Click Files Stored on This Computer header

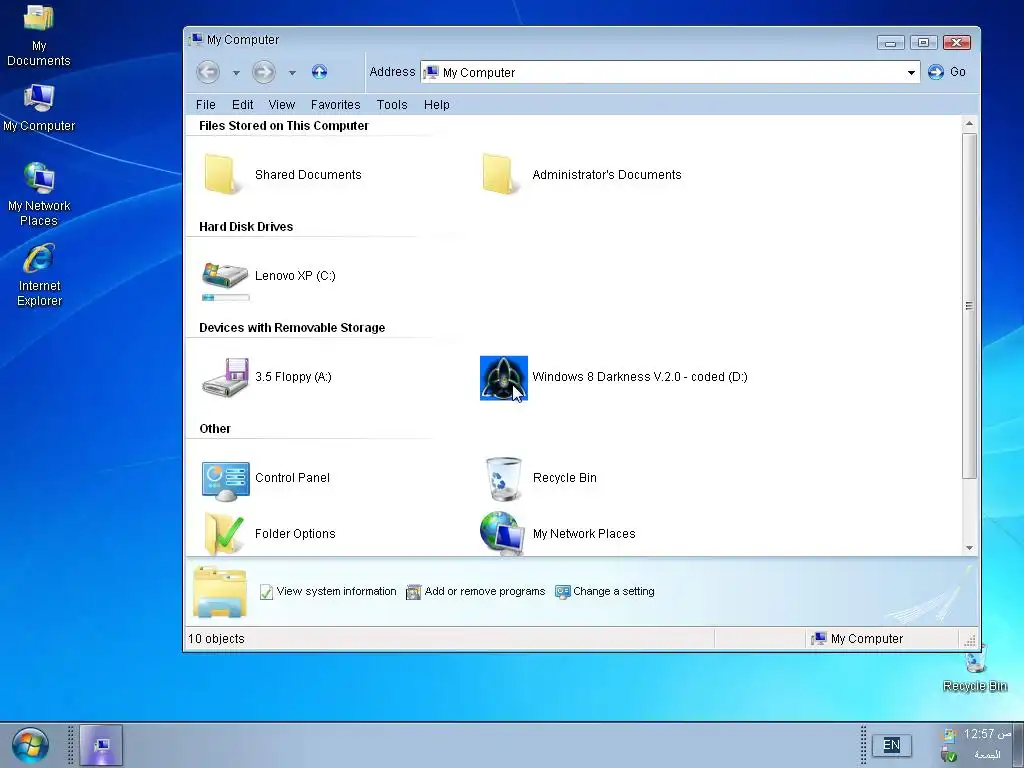point(284,125)
